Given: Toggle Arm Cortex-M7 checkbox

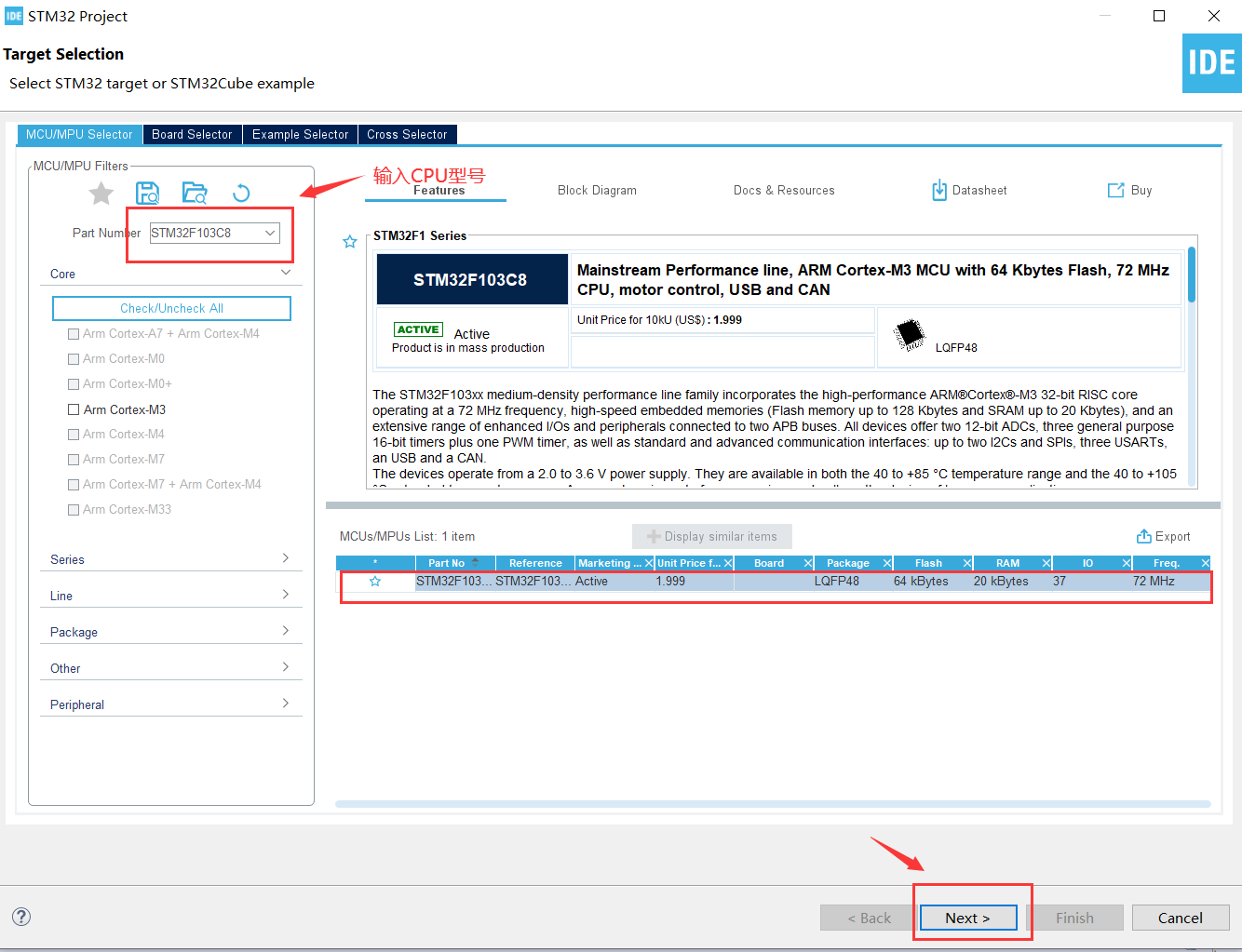Looking at the screenshot, I should point(74,460).
